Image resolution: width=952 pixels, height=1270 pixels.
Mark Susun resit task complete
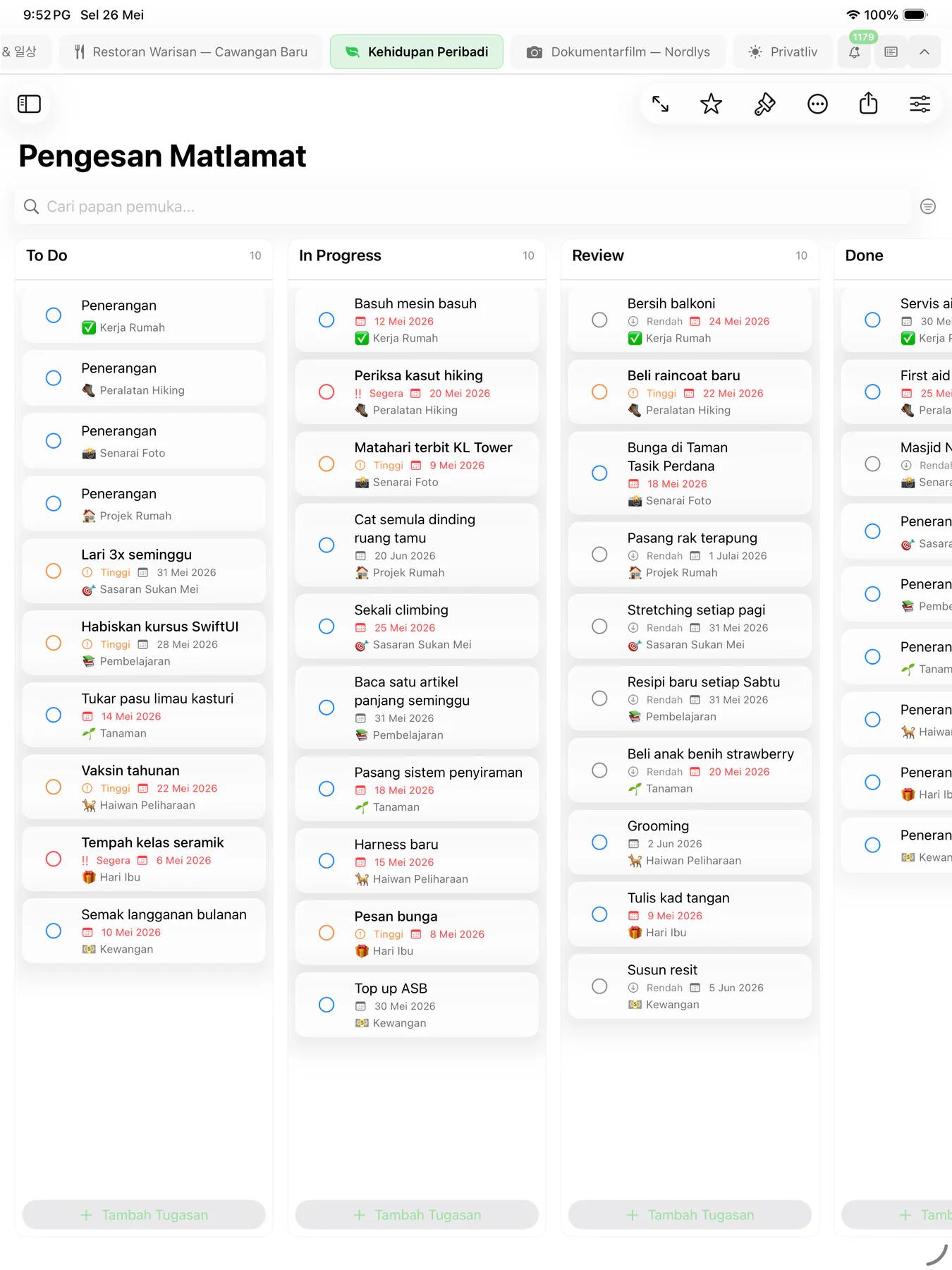[599, 986]
